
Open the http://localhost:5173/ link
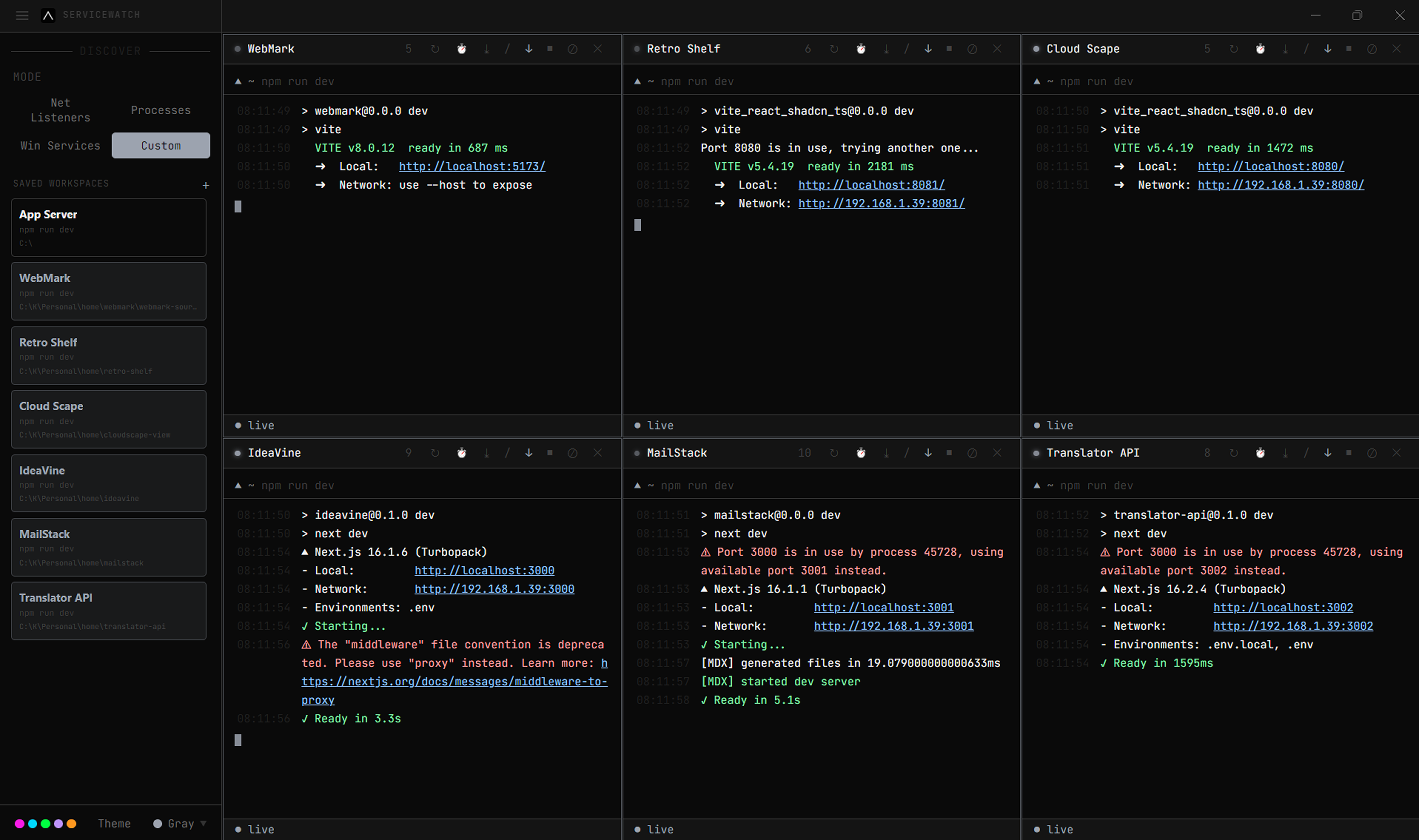[x=472, y=166]
